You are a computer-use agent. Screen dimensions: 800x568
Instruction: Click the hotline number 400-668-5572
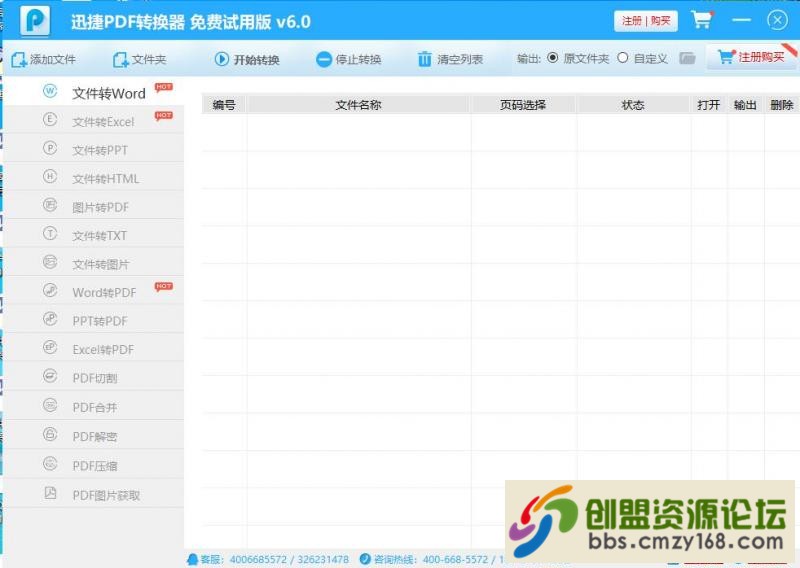[x=456, y=560]
